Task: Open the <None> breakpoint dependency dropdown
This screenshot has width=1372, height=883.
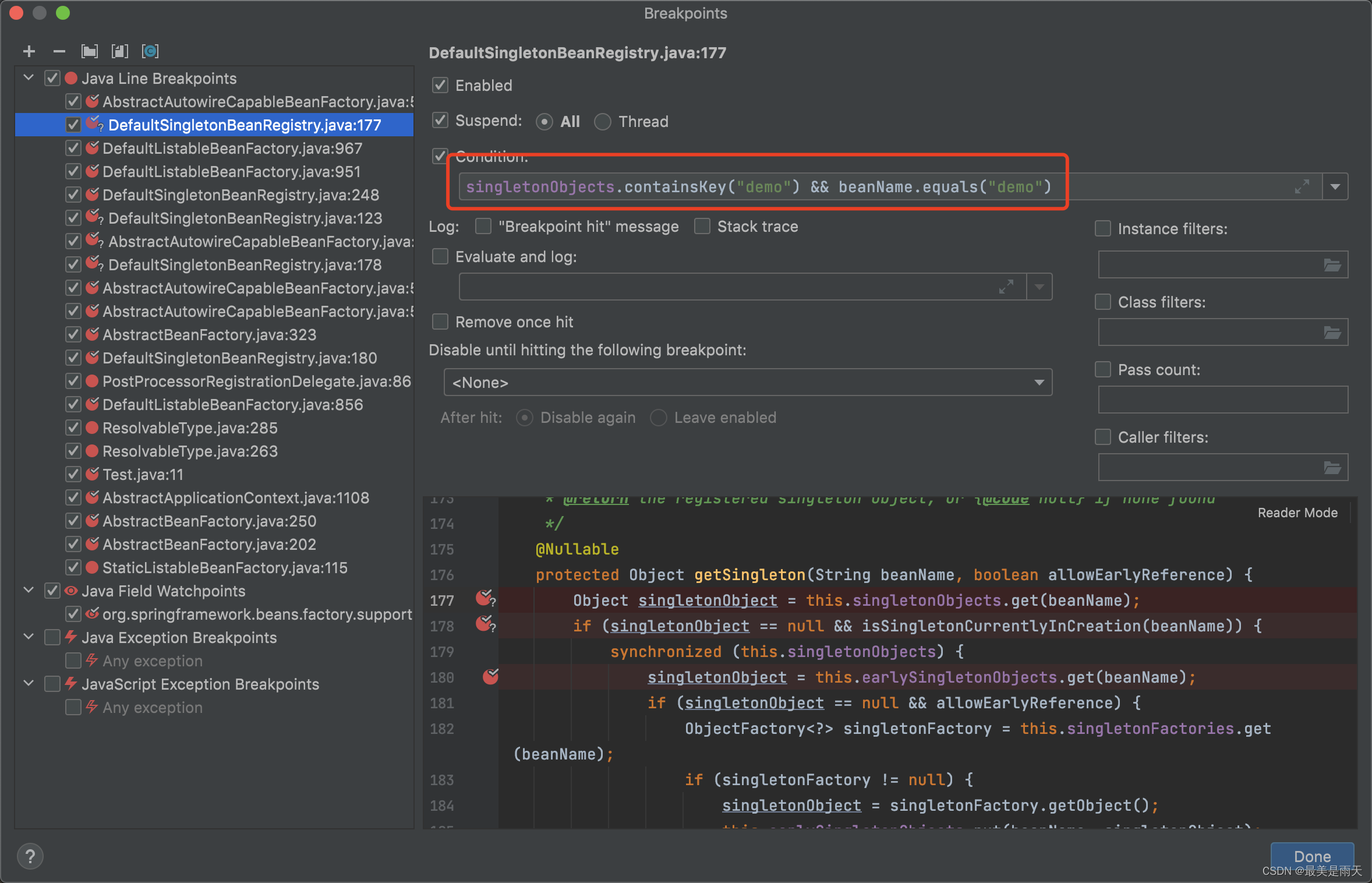Action: tap(748, 382)
